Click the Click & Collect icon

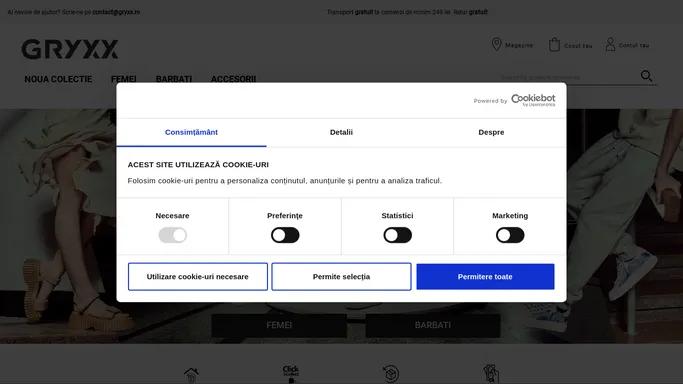tap(291, 374)
